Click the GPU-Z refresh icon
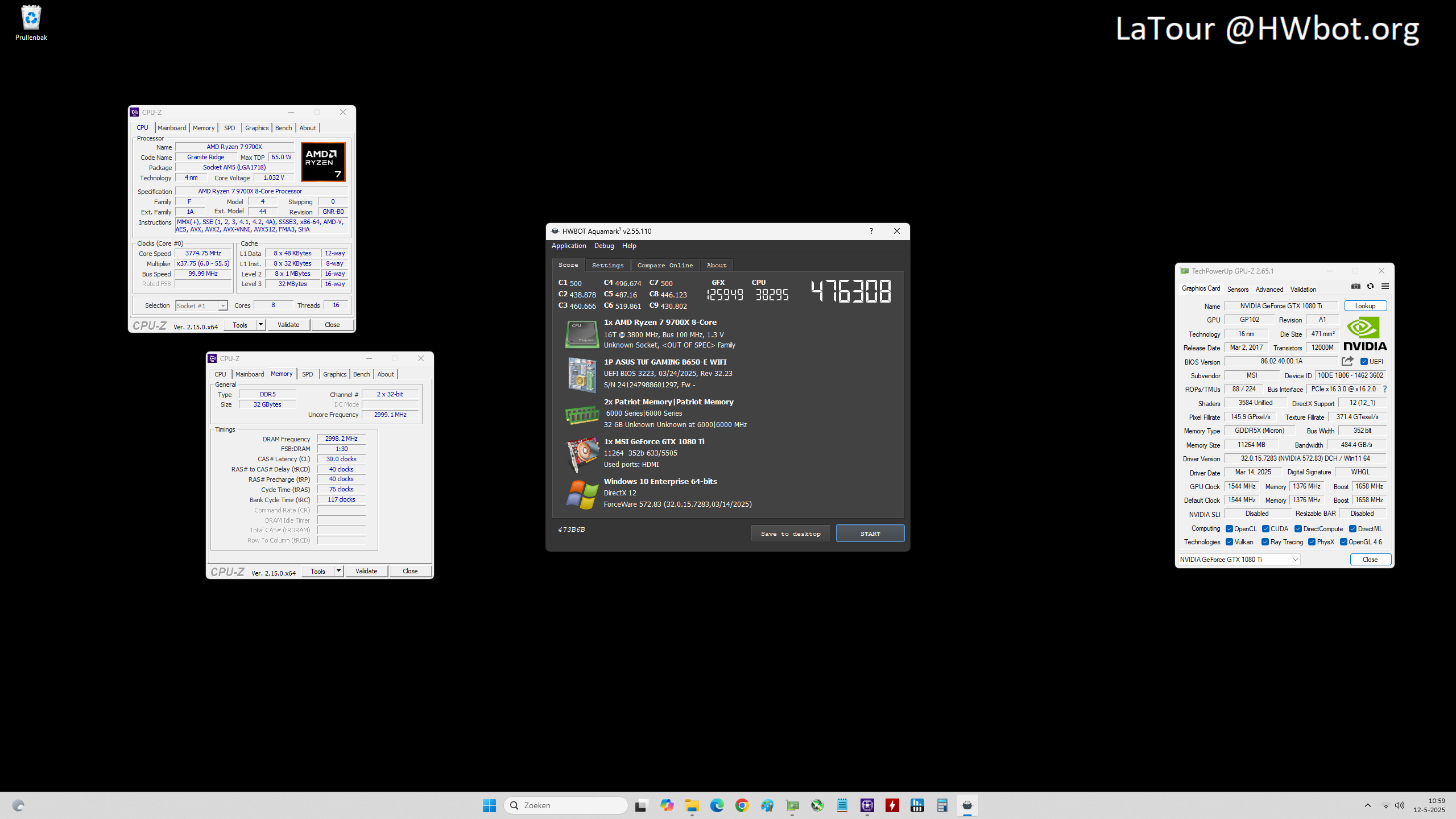The height and width of the screenshot is (819, 1456). 1370,286
